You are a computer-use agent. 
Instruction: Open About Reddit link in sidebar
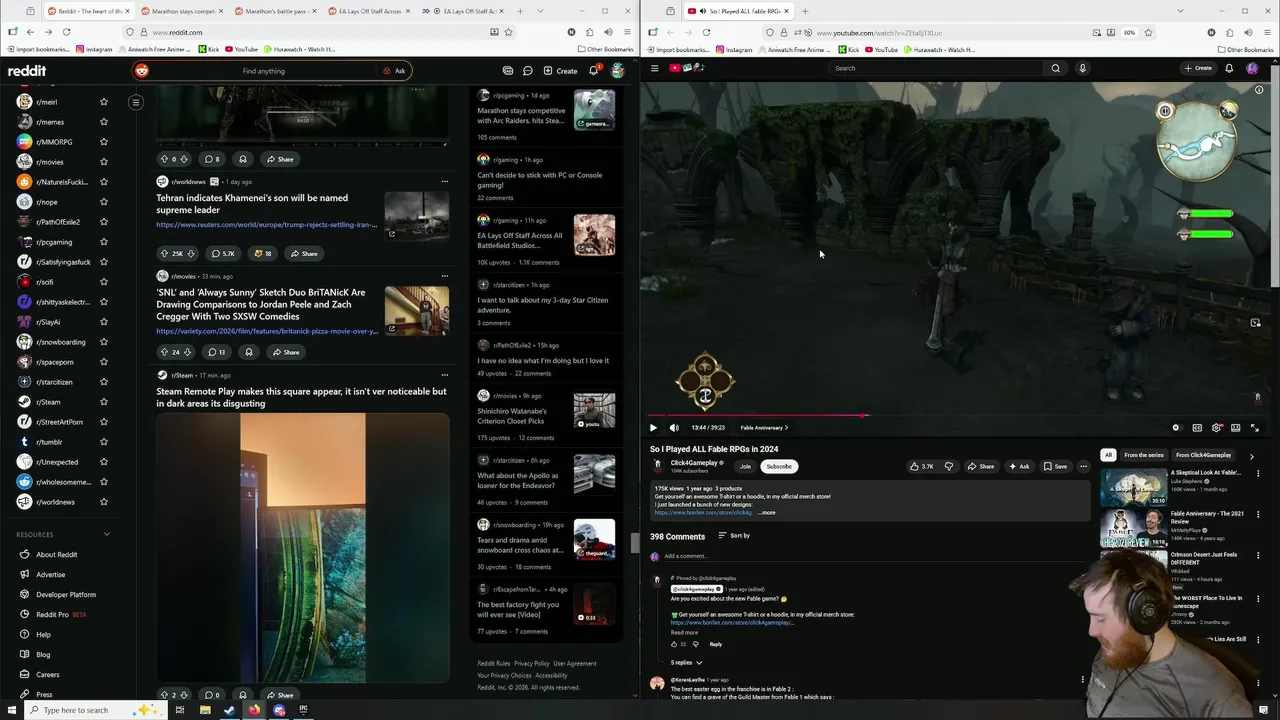point(57,554)
